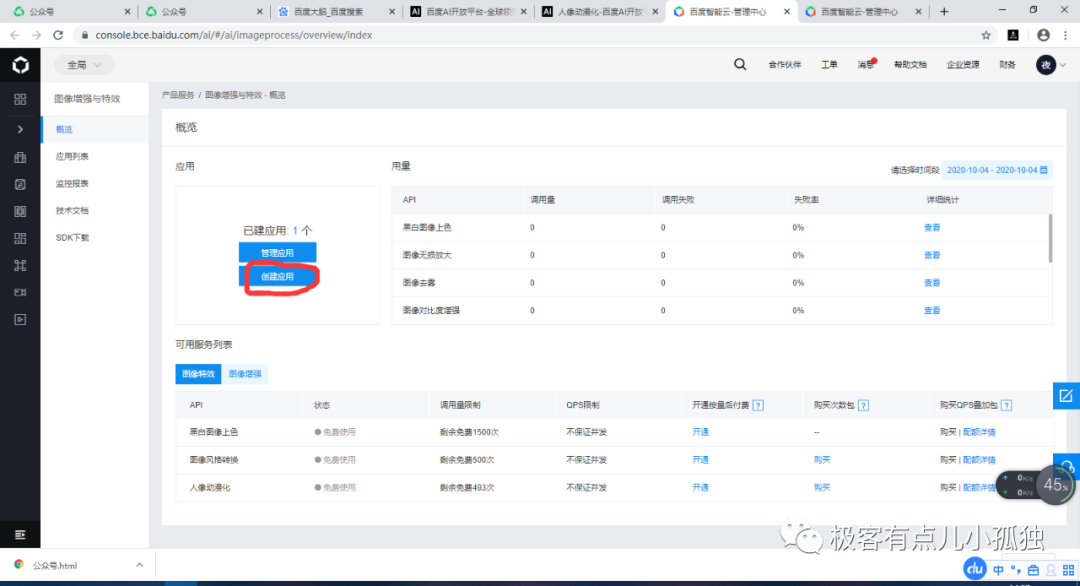Click 购买 count package for 人像动漫化
Screen dimensions: 1080x586
click(x=822, y=487)
